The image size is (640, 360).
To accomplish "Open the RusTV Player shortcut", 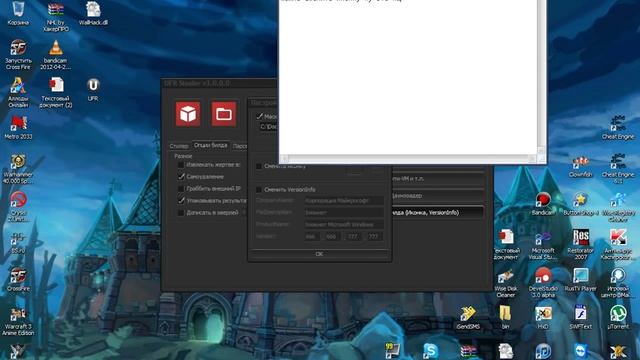I will (x=580, y=279).
